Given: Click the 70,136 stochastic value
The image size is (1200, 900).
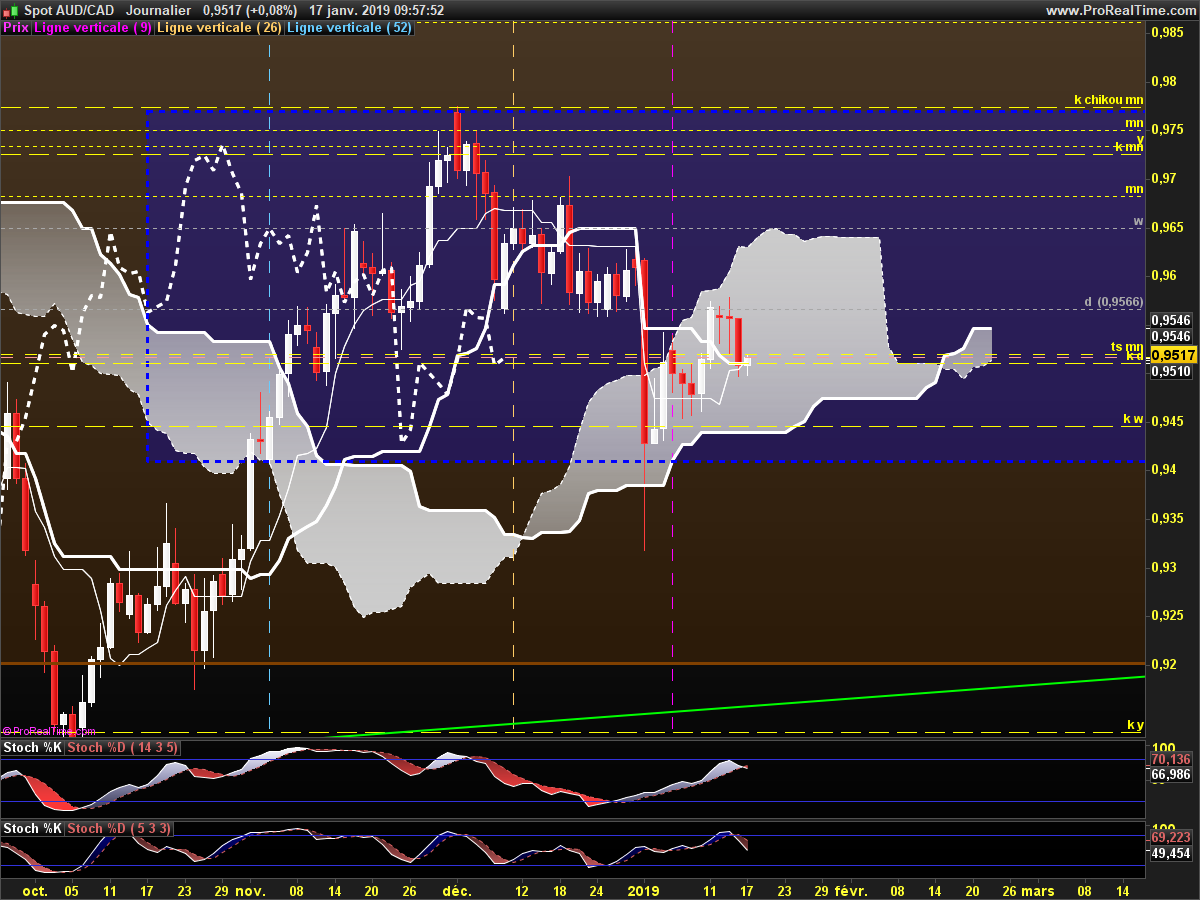Looking at the screenshot, I should point(1170,759).
